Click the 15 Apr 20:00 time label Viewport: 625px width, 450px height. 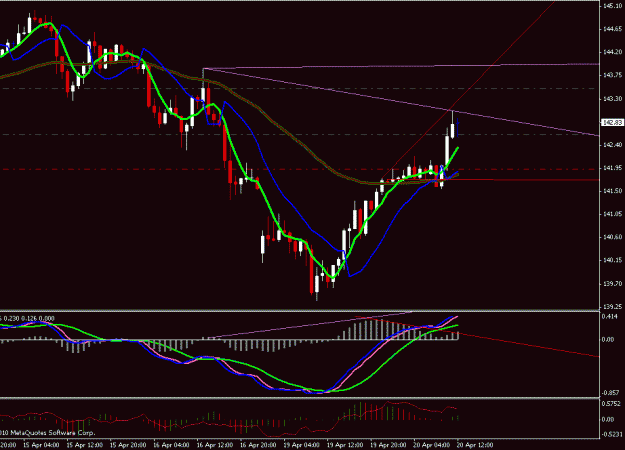click(128, 445)
